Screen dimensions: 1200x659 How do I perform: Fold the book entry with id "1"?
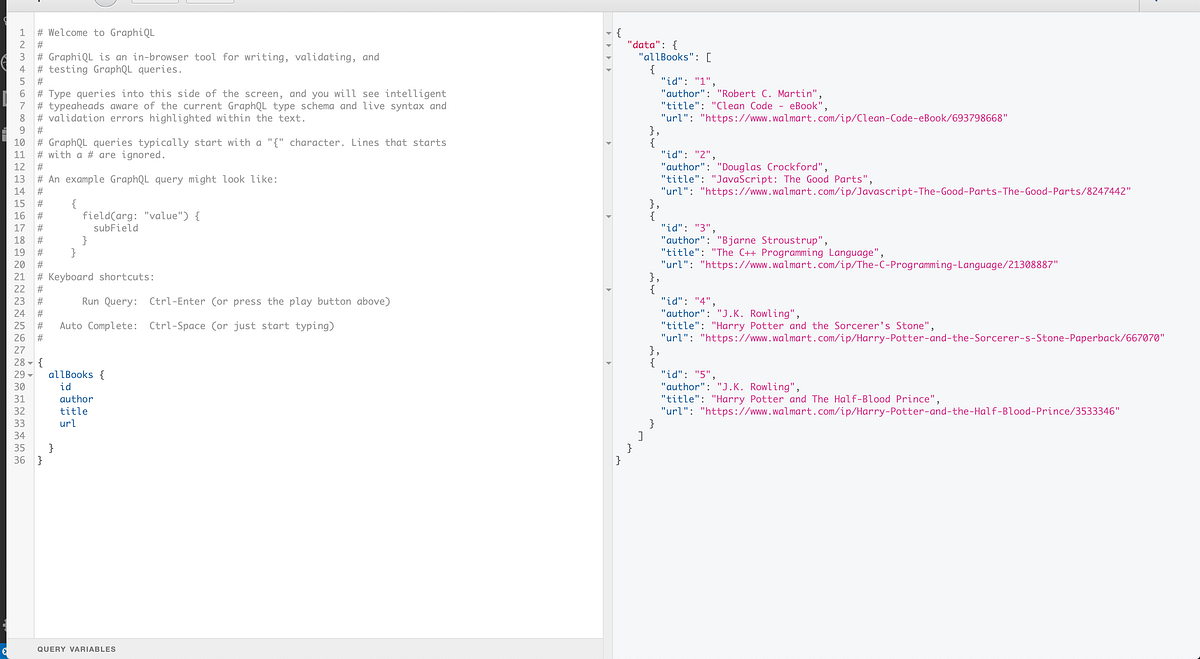point(610,71)
